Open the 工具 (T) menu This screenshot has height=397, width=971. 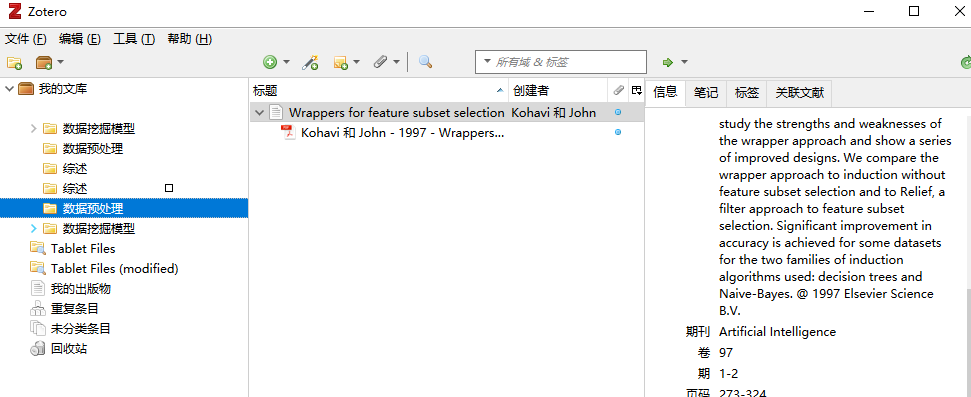click(x=134, y=39)
